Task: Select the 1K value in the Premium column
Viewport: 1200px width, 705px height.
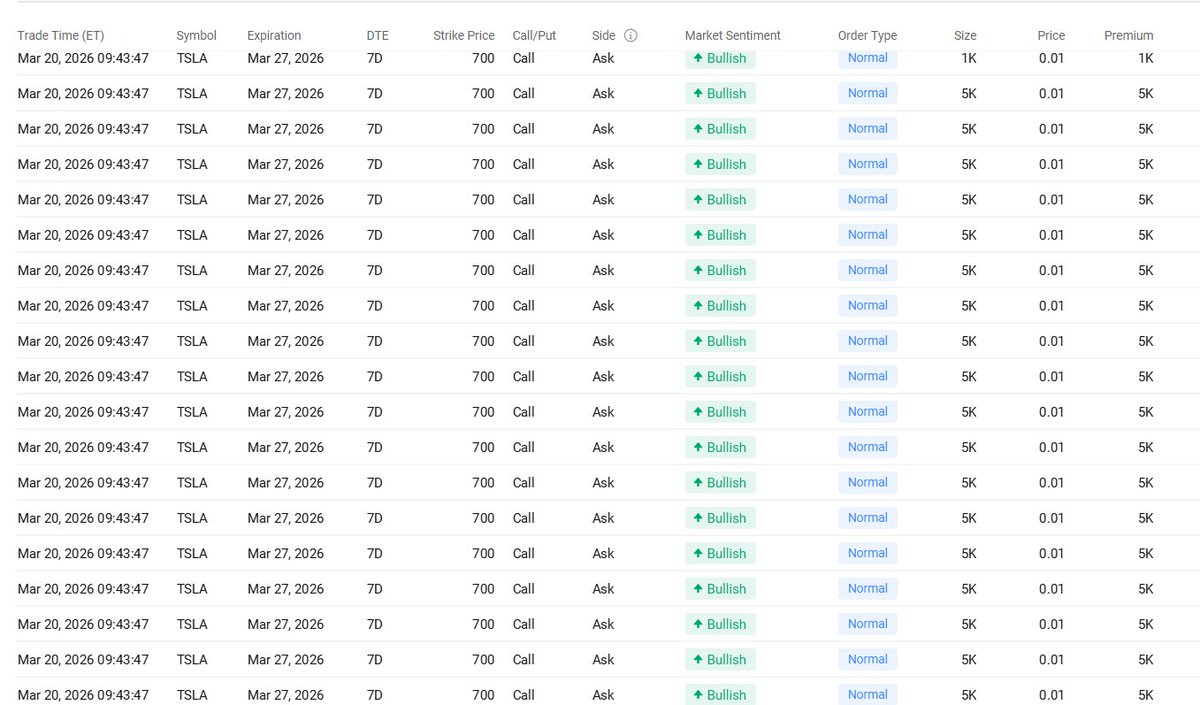Action: (x=1146, y=58)
